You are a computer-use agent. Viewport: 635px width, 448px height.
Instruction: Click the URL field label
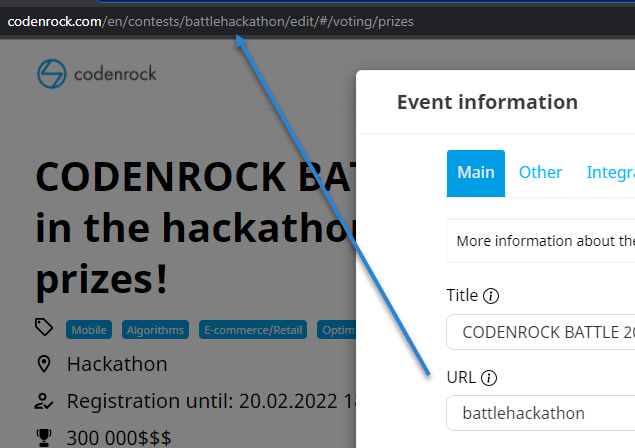461,378
